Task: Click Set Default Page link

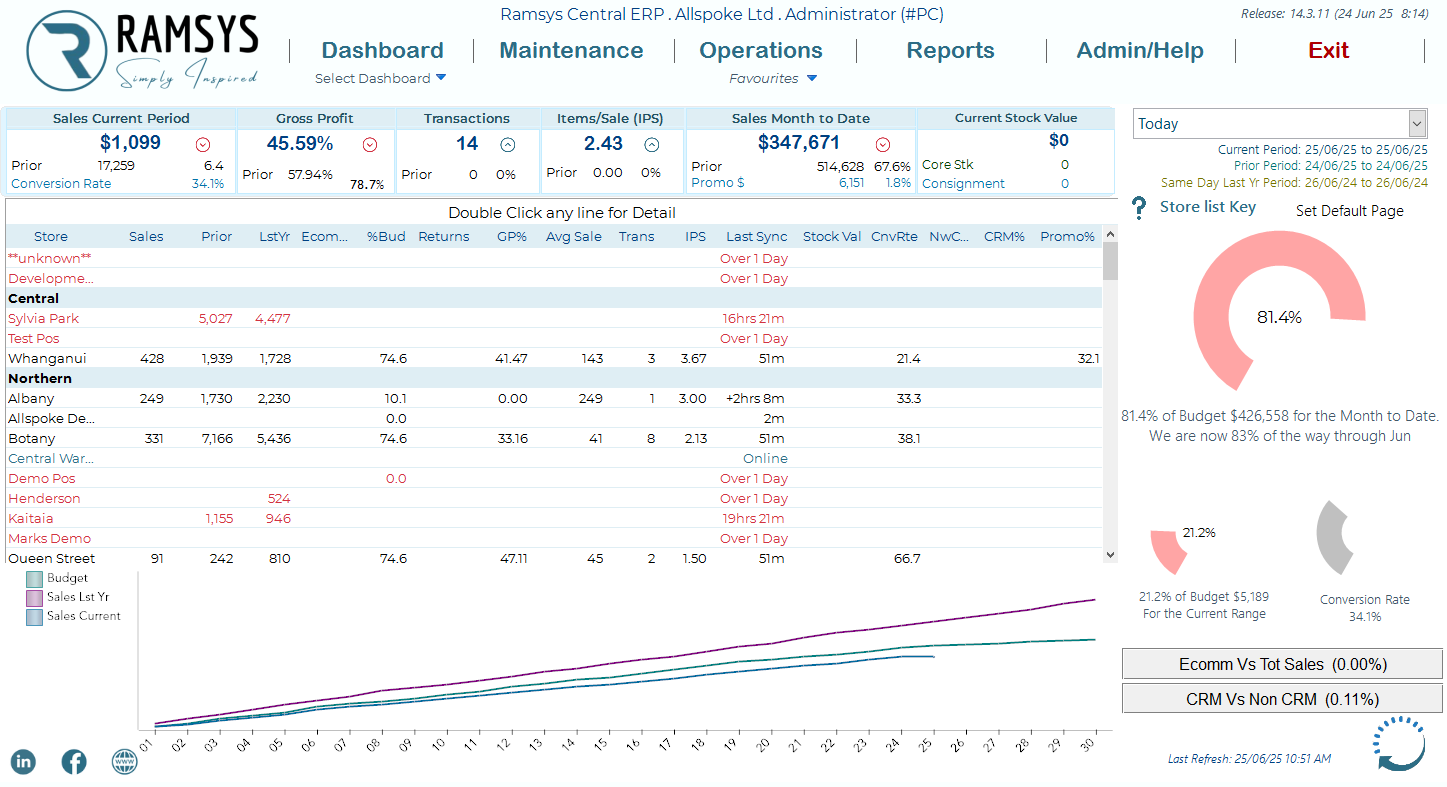Action: tap(1350, 211)
